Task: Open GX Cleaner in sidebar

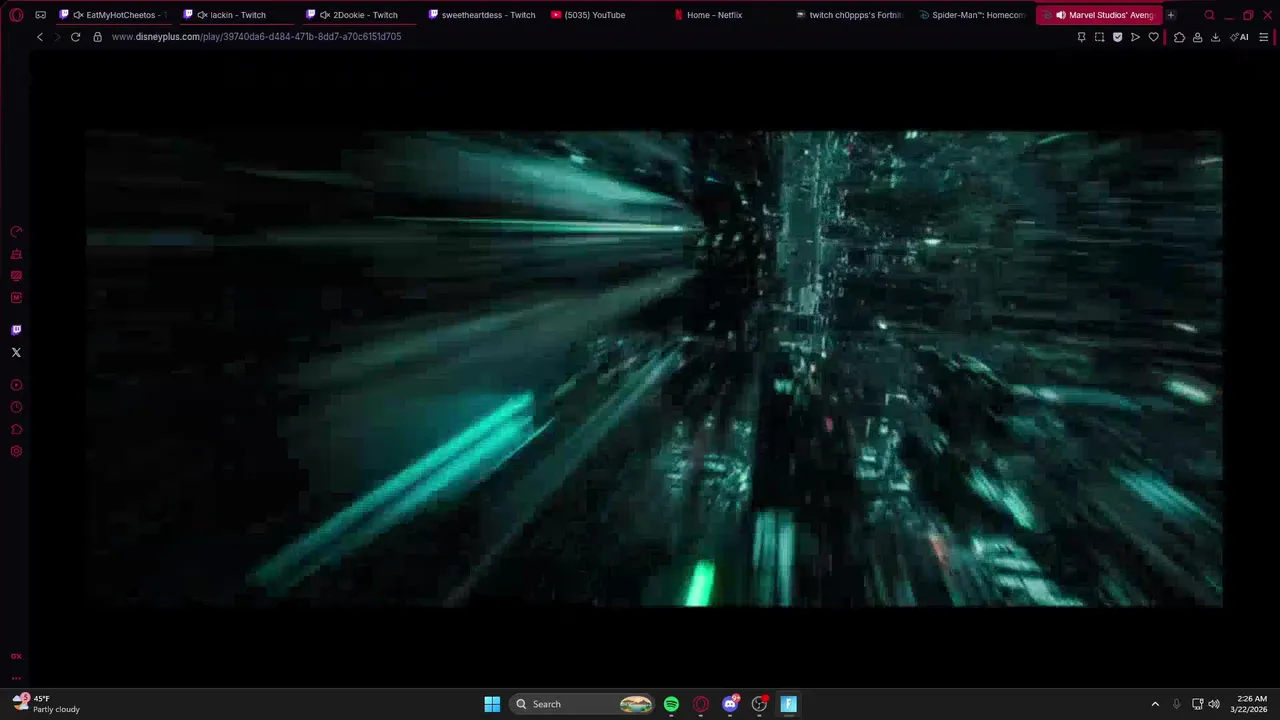Action: [x=16, y=254]
